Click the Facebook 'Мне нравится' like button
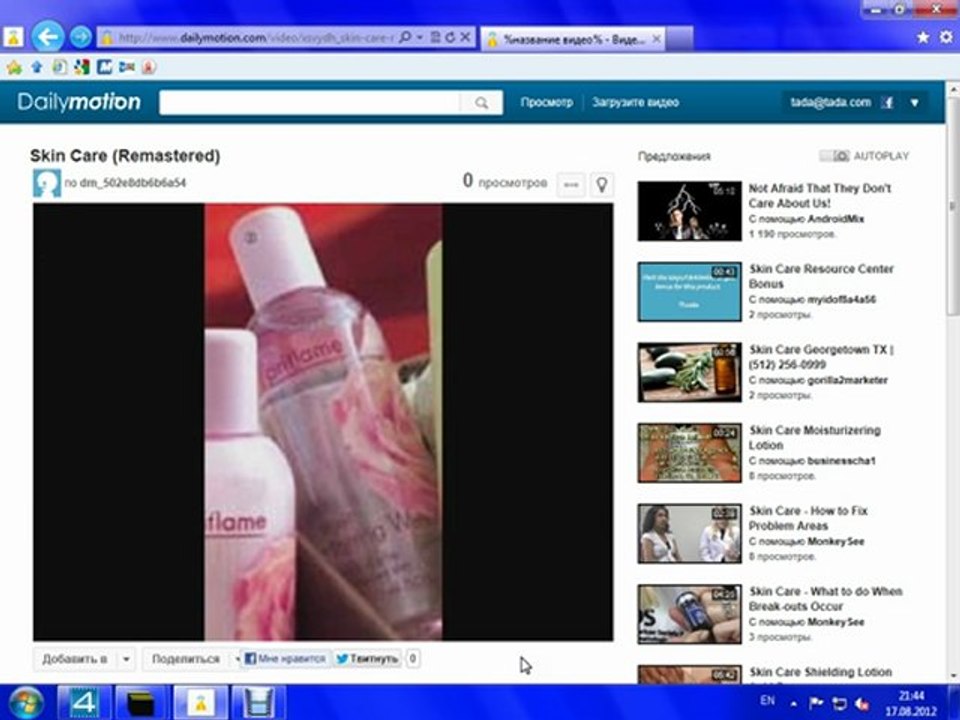Screen dimensions: 960x720 [286, 659]
